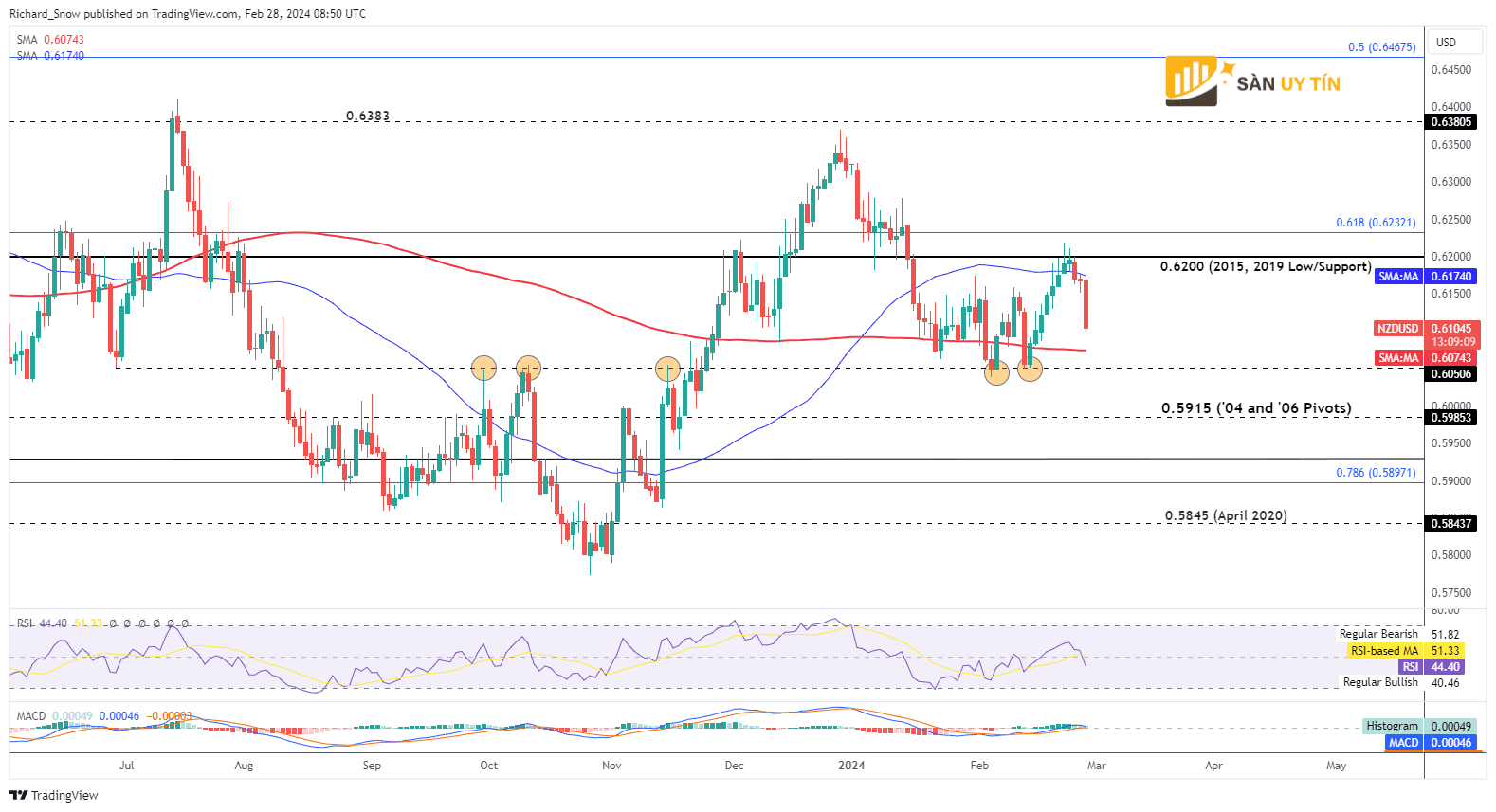Click the 0.64500 price scale value
Image resolution: width=1496 pixels, height=812 pixels.
point(1450,70)
